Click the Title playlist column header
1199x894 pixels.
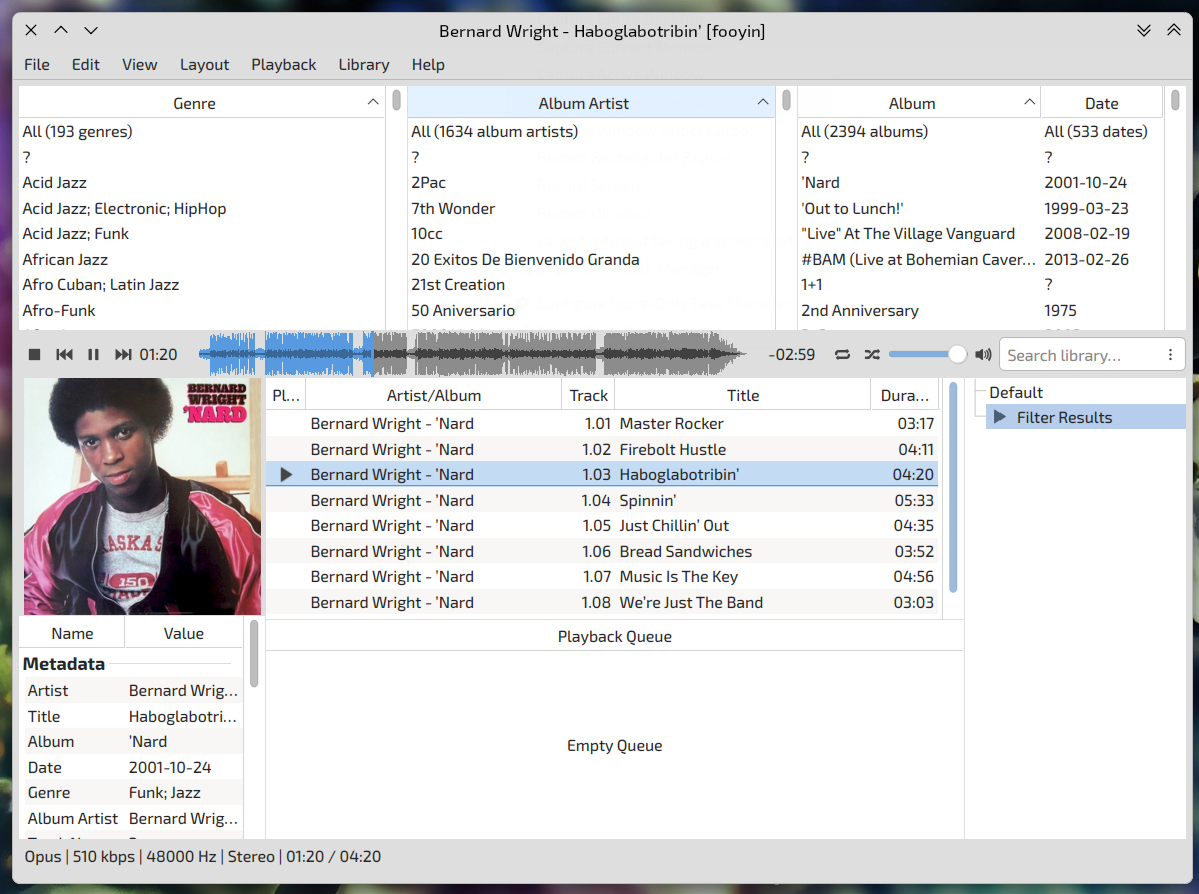tap(742, 395)
